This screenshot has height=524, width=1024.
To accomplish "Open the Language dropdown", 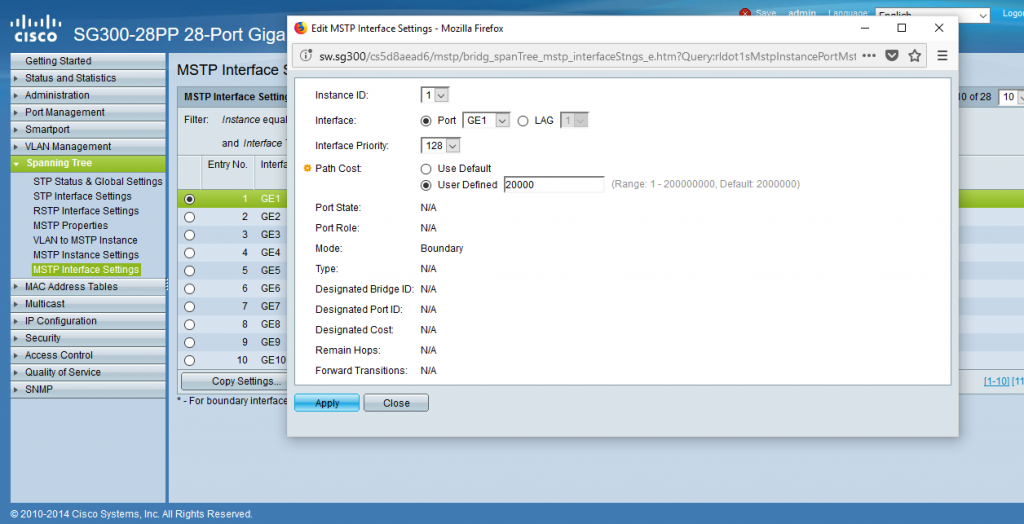I will 933,14.
